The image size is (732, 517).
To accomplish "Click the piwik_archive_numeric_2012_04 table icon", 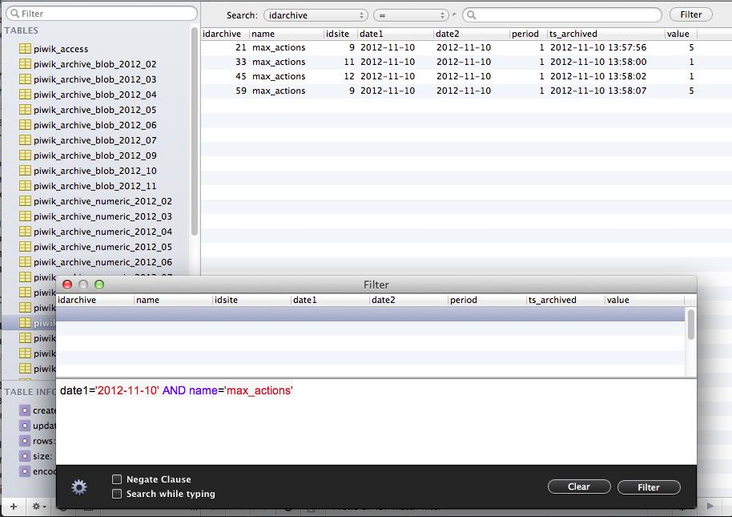I will point(25,232).
